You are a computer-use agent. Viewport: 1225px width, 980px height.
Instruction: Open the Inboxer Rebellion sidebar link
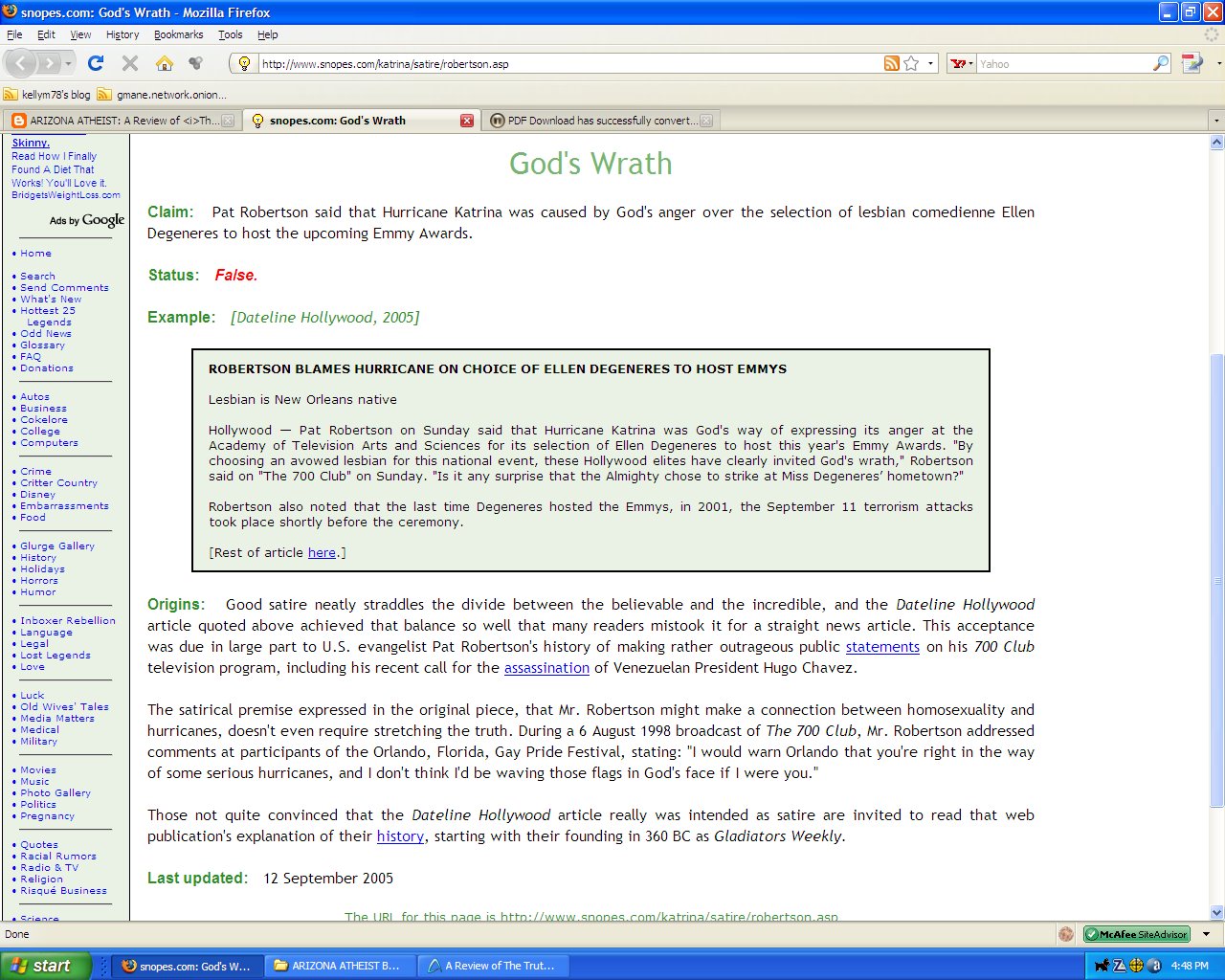tap(68, 621)
